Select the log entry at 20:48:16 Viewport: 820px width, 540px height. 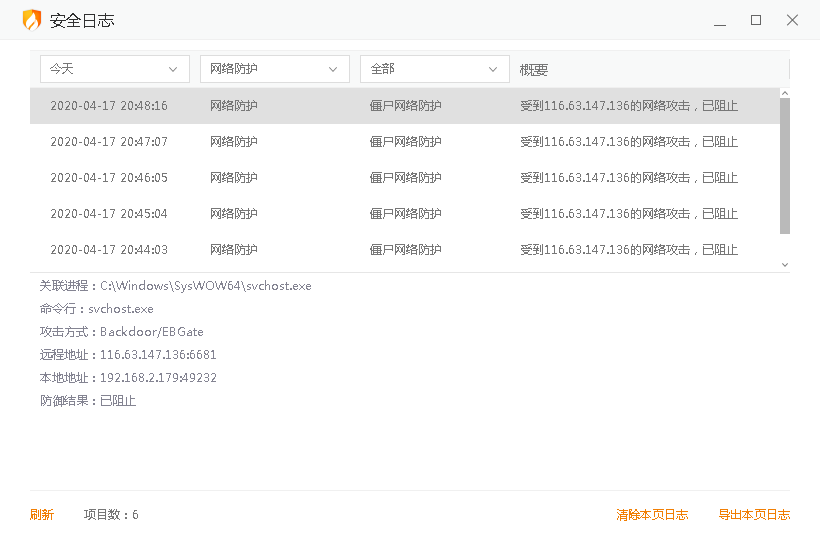click(x=400, y=106)
